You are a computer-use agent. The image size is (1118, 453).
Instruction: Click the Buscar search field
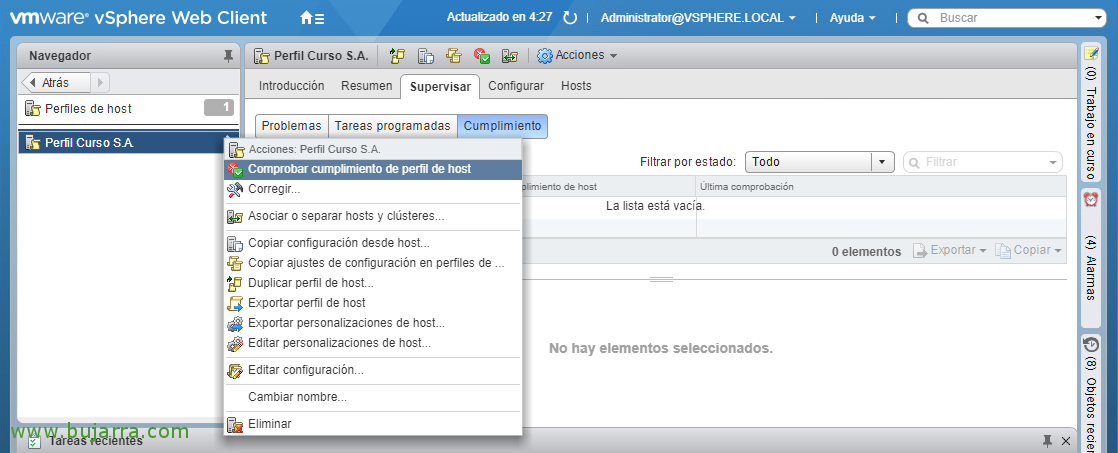tap(1006, 18)
